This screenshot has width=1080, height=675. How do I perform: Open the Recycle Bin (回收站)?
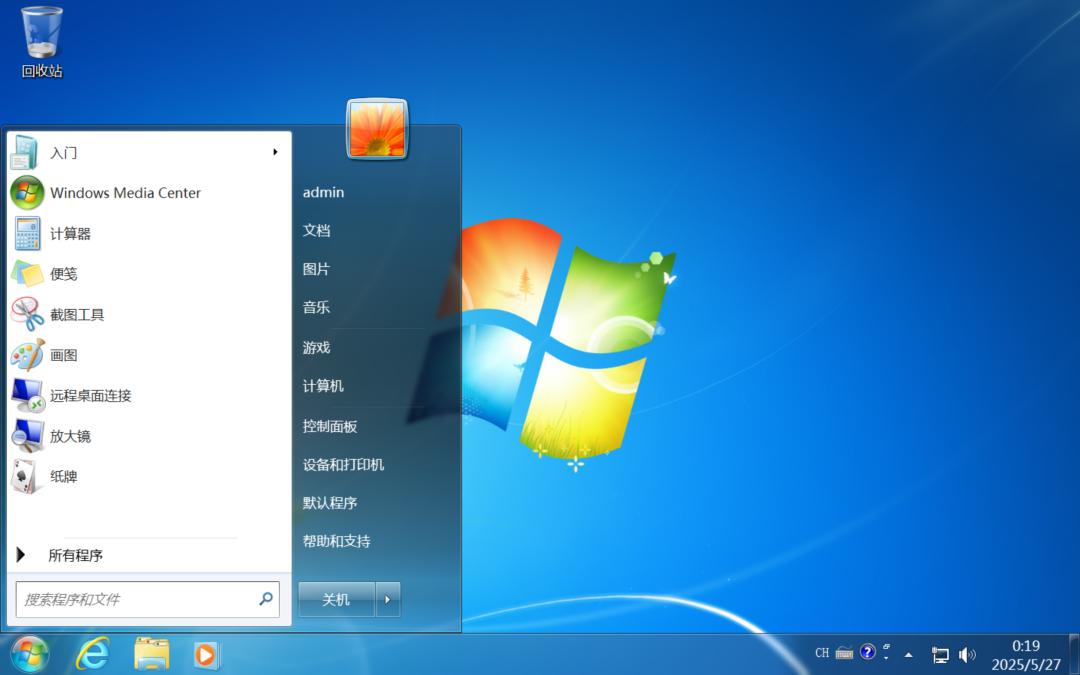pos(40,30)
